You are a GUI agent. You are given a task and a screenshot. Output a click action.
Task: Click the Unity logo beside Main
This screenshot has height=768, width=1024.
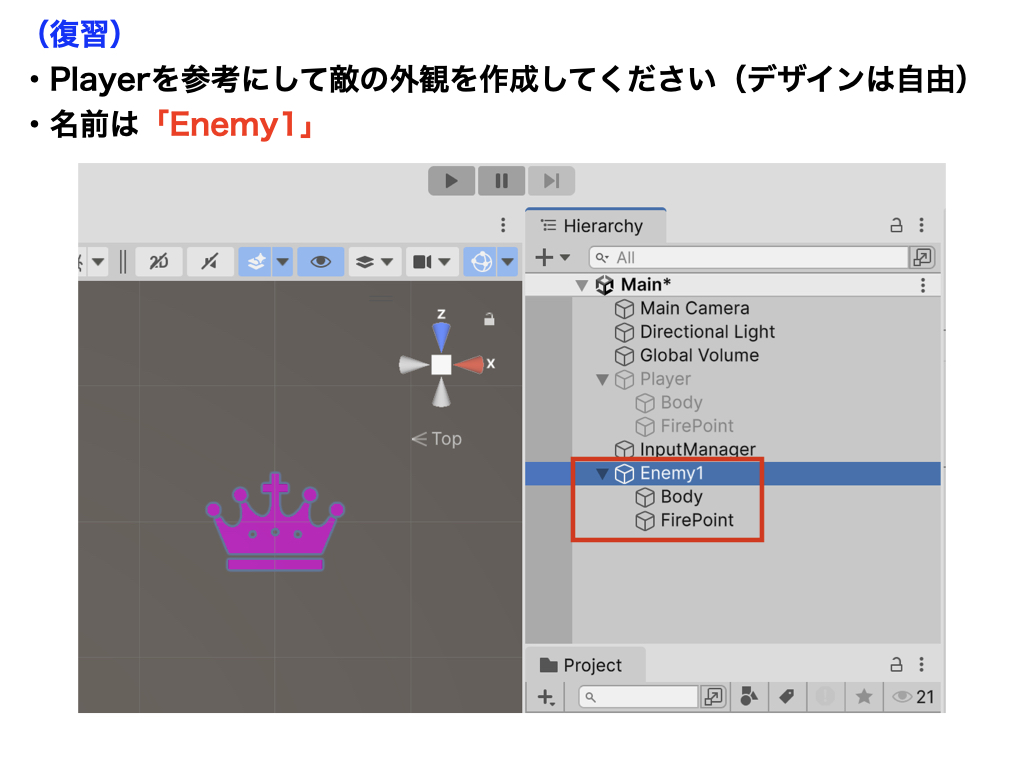pos(605,285)
